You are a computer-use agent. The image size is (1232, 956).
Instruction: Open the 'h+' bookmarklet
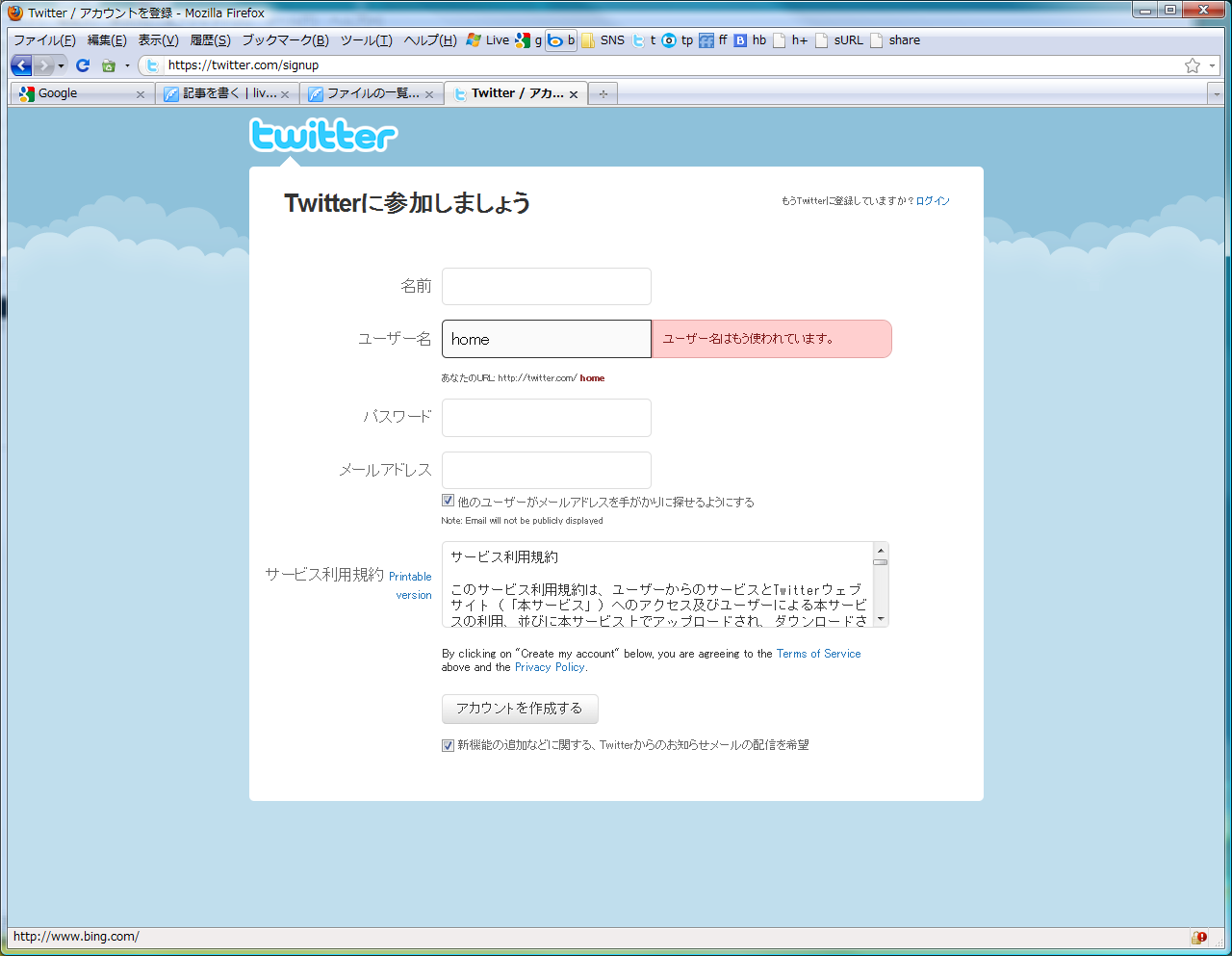tap(790, 40)
